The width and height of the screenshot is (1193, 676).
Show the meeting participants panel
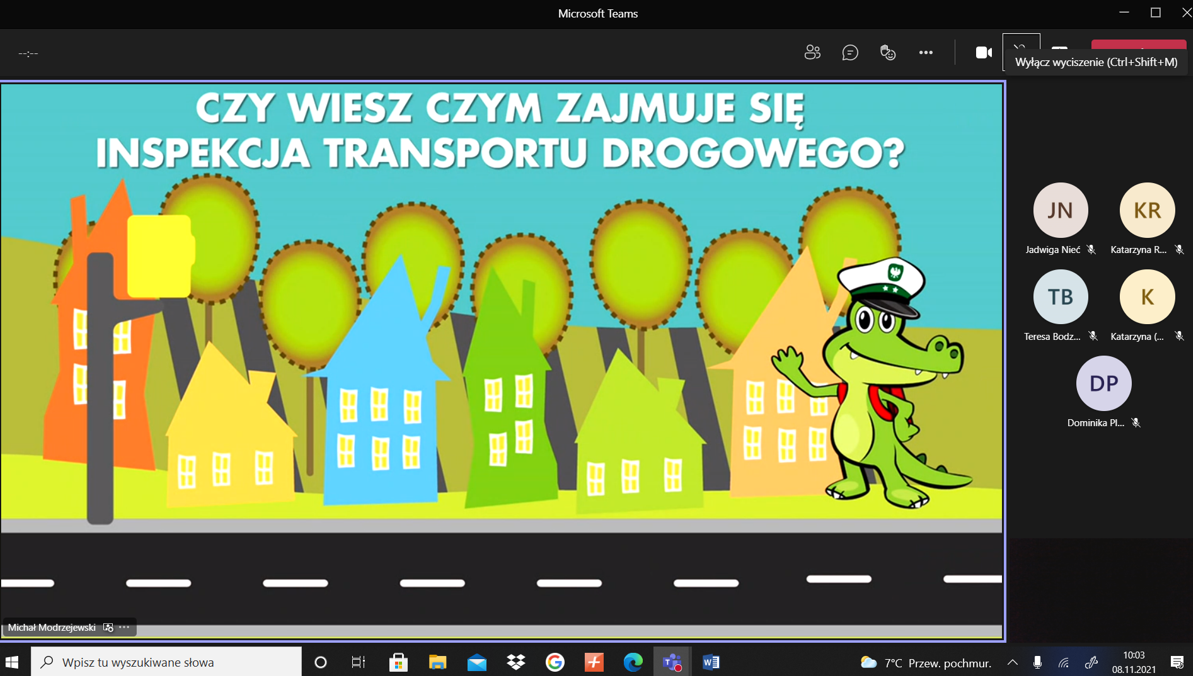point(813,53)
